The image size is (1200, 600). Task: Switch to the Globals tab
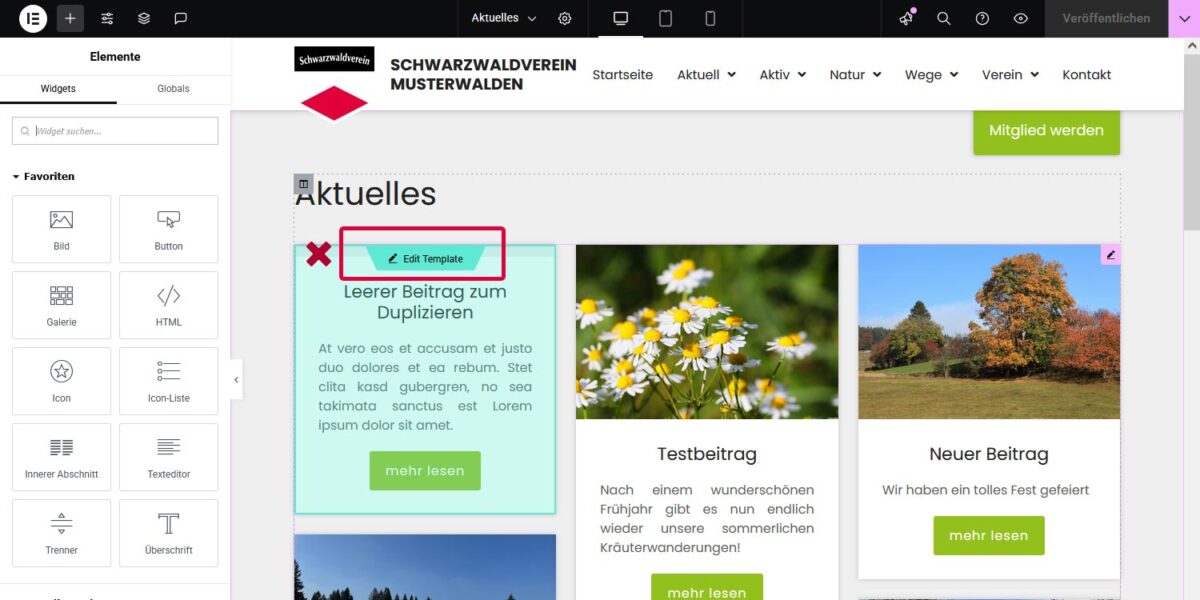(x=173, y=88)
